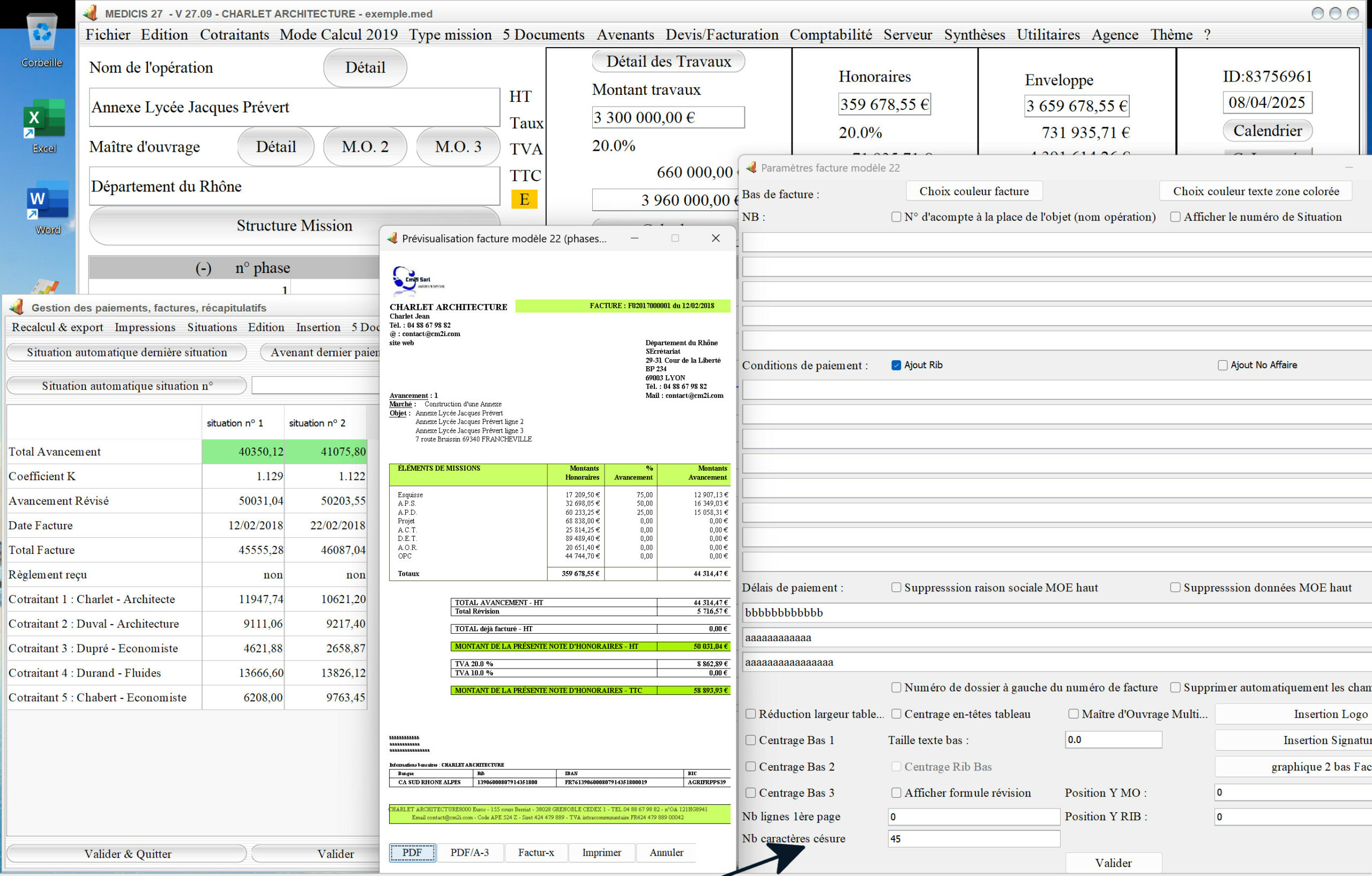1372x876 pixels.
Task: Open the Utilitaires menu
Action: (x=1048, y=35)
